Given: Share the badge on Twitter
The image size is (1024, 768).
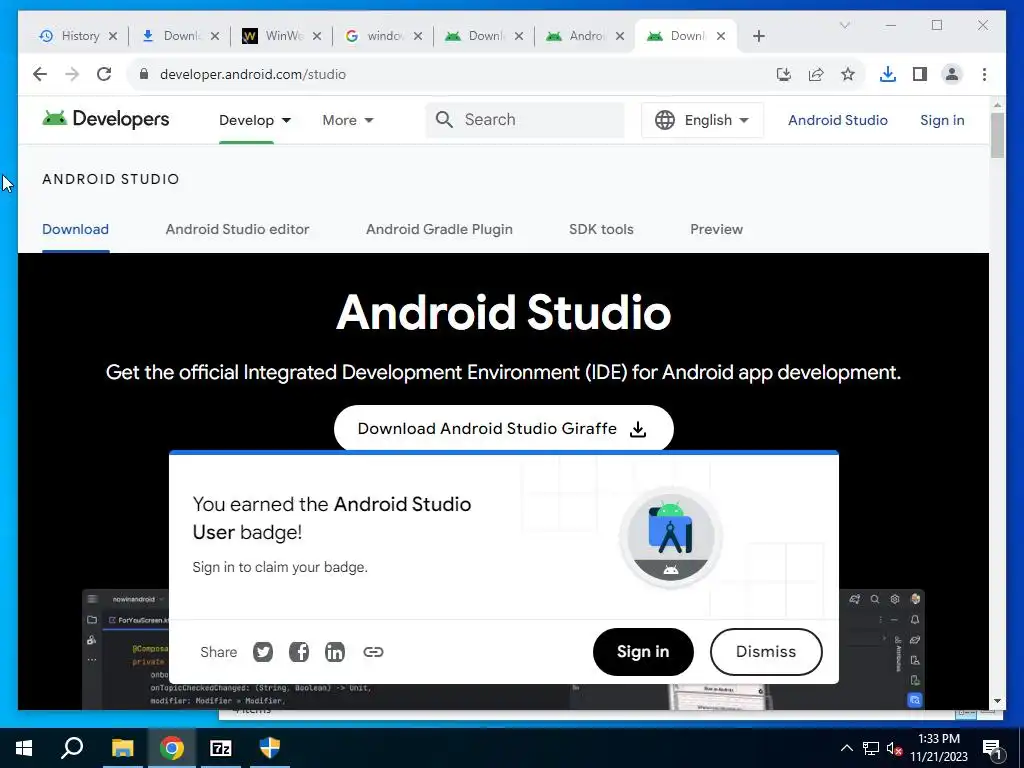Looking at the screenshot, I should (263, 652).
